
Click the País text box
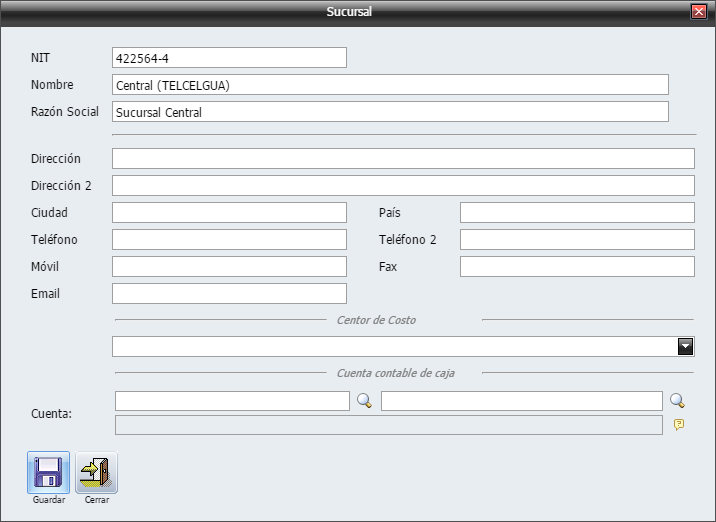click(x=577, y=213)
